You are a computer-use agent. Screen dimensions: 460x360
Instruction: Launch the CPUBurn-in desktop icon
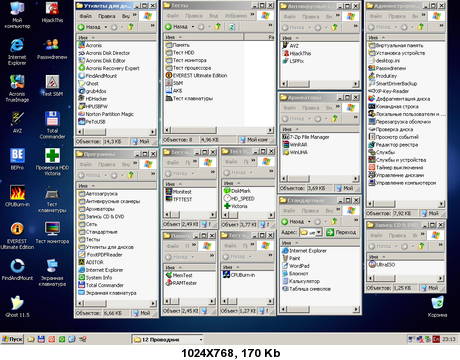[x=17, y=196]
